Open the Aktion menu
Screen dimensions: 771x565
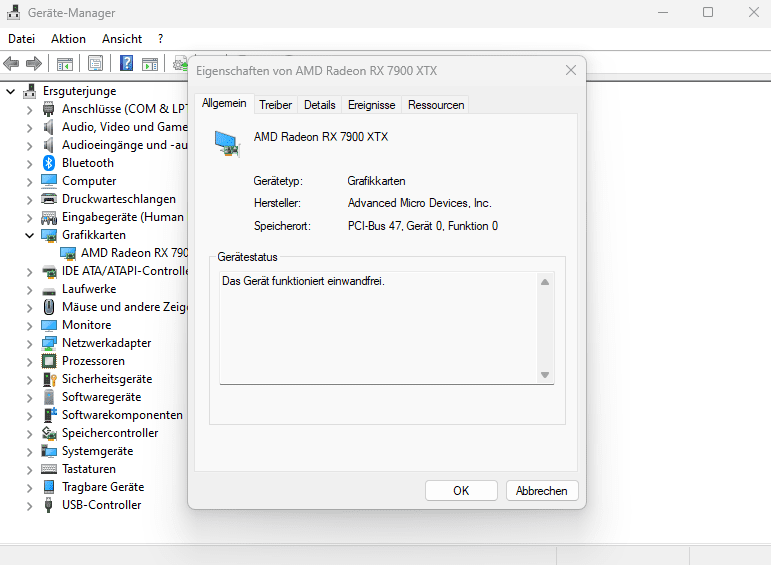coord(68,39)
